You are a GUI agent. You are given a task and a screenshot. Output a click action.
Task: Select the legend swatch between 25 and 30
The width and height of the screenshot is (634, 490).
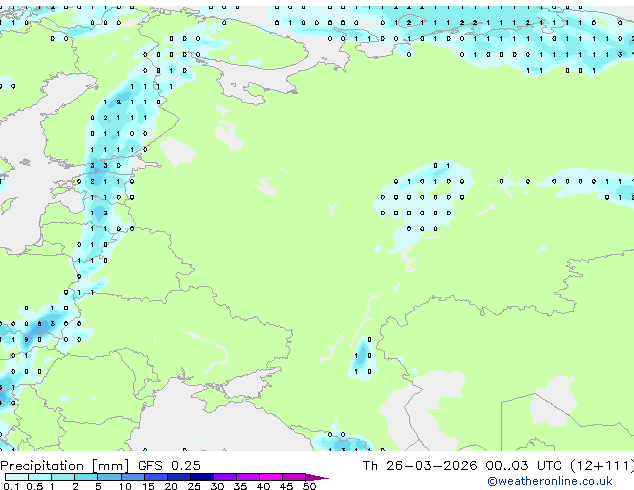pos(201,477)
